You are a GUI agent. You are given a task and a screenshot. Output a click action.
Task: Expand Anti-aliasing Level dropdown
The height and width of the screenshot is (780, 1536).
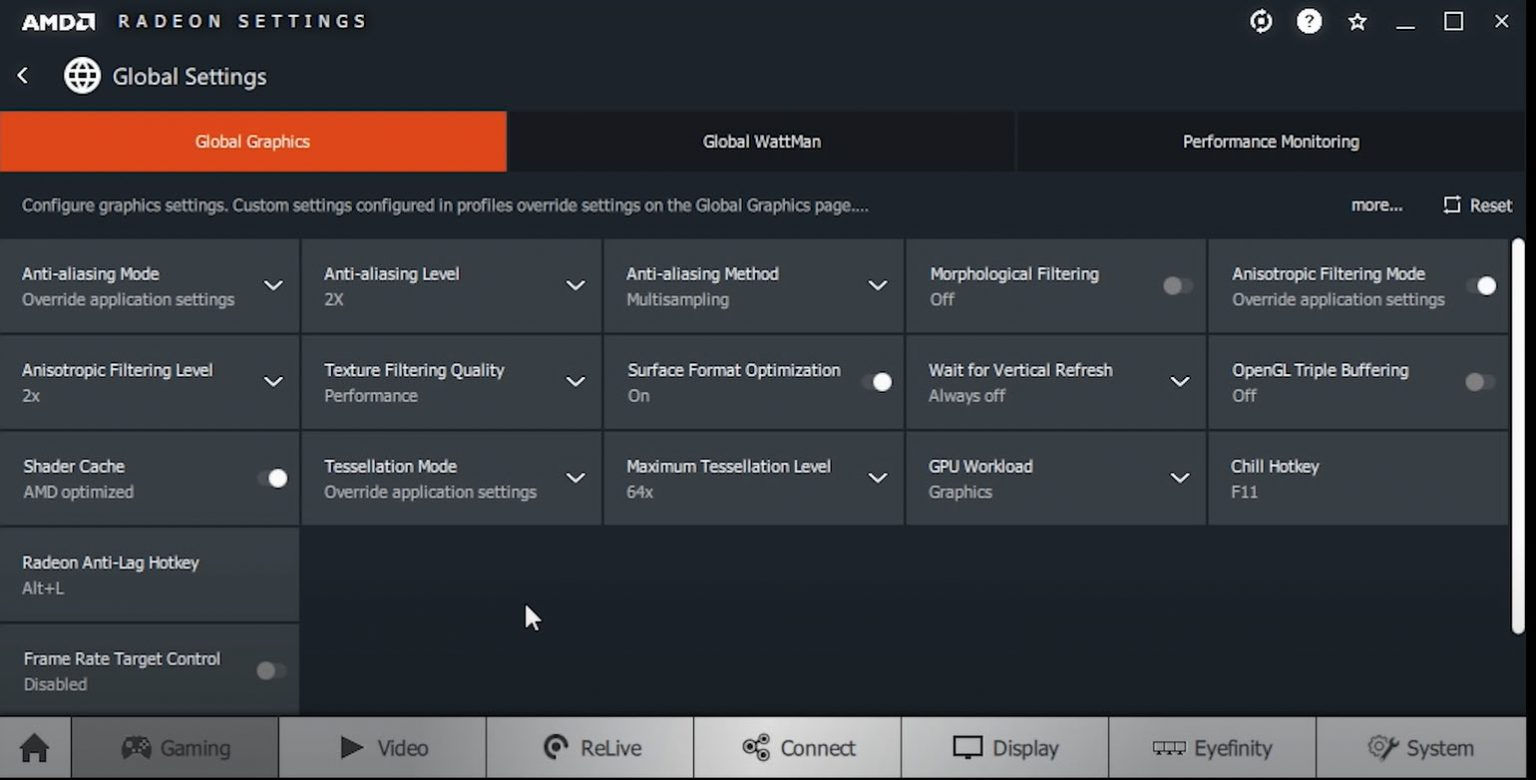coord(576,286)
